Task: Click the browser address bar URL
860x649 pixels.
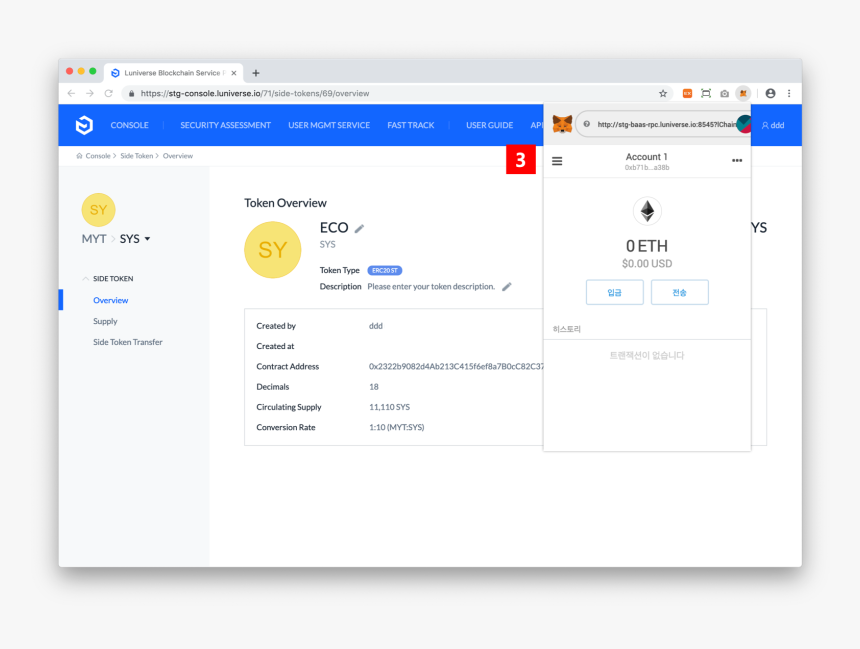Action: (255, 93)
